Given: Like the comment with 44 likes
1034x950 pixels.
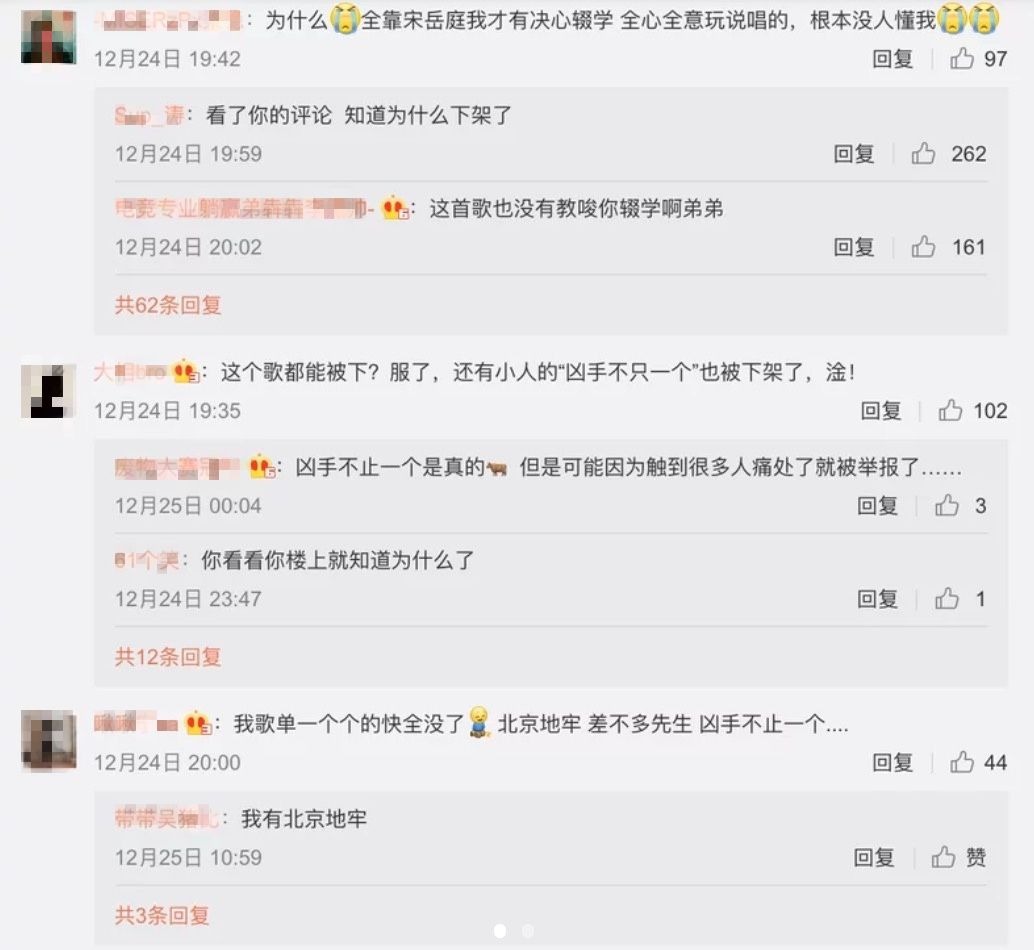Looking at the screenshot, I should (961, 762).
